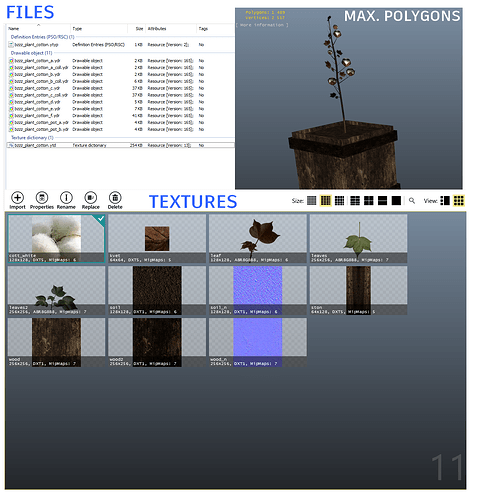This screenshot has width=500, height=500.
Task: Select the plant_cotton_pot_a.ydr file
Action: tap(121, 122)
